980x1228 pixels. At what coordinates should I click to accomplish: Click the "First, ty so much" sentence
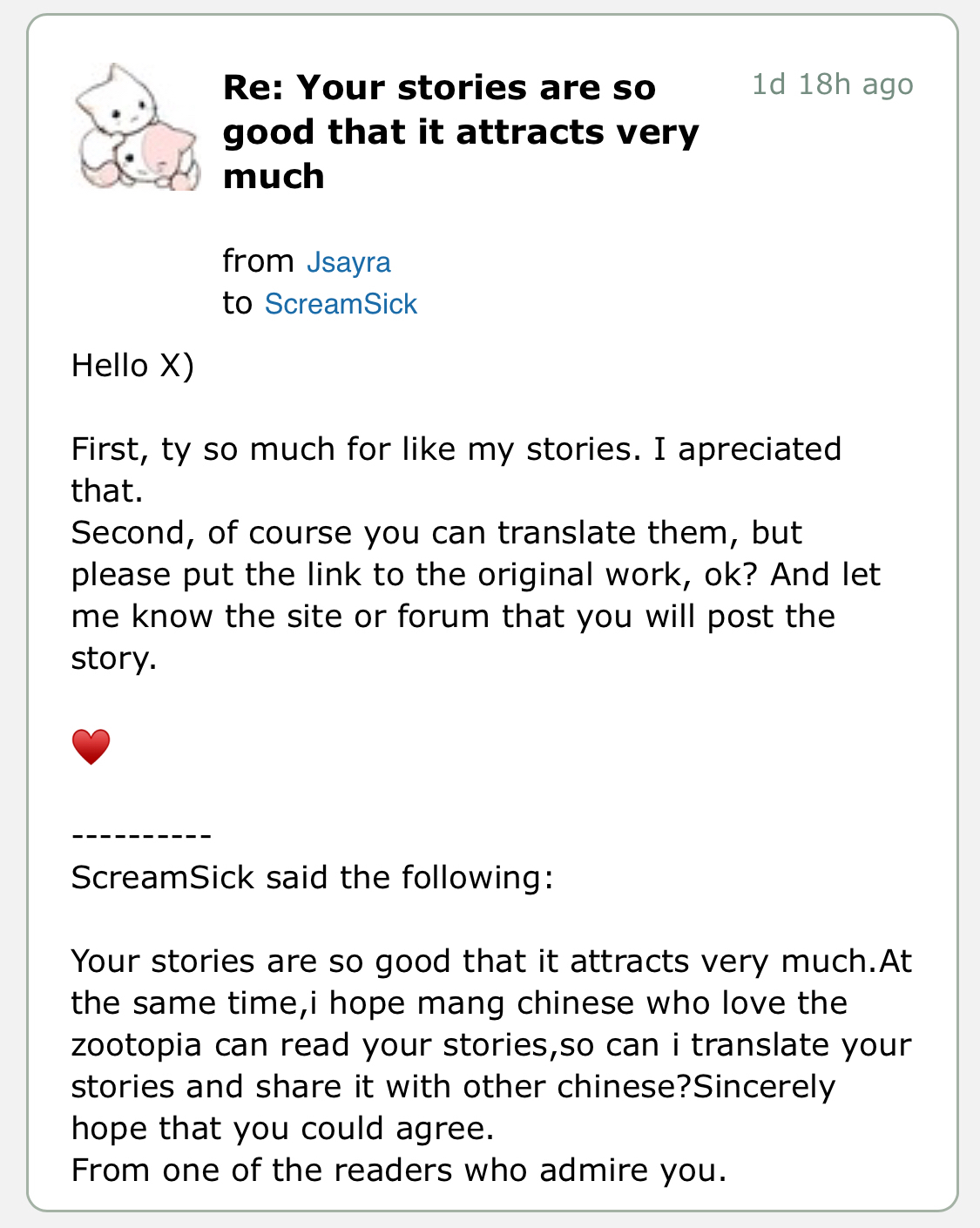coord(456,449)
